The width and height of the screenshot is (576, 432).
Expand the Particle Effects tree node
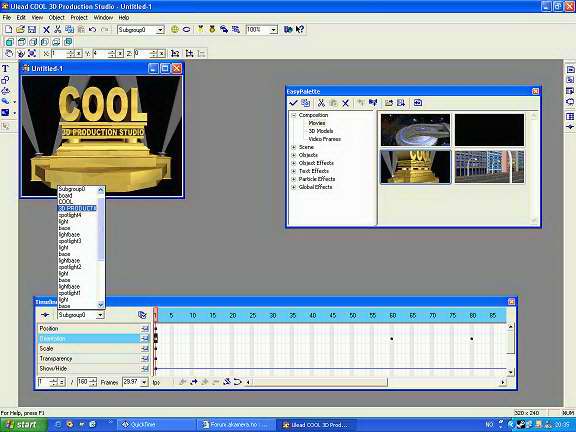tap(294, 179)
